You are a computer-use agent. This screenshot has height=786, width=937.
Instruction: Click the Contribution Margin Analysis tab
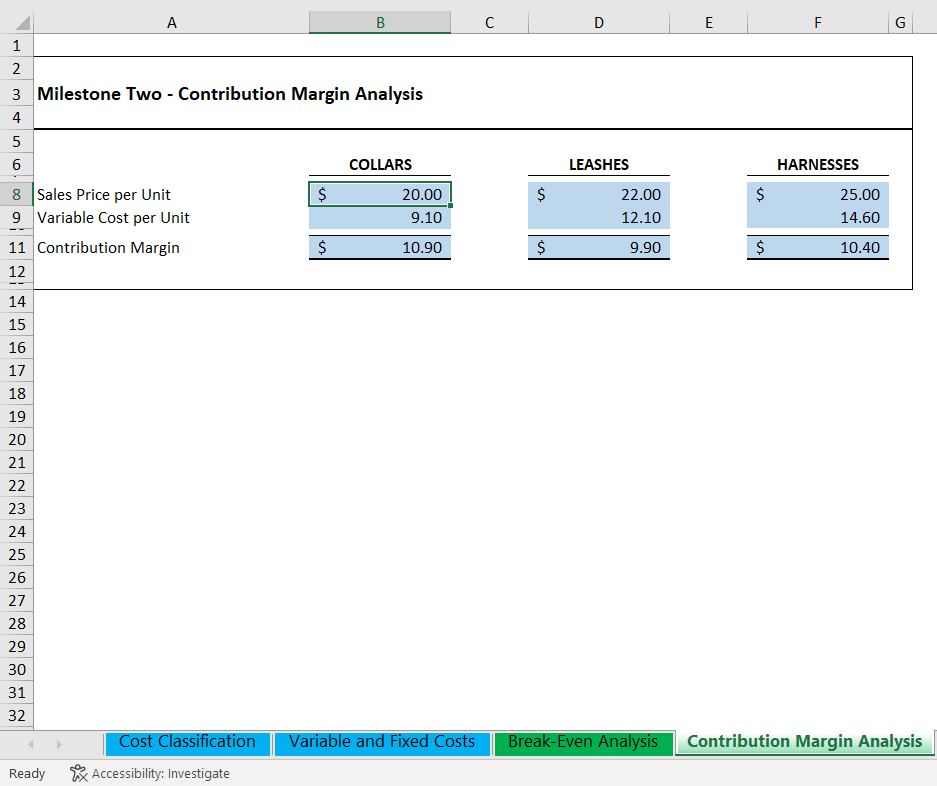pos(804,742)
